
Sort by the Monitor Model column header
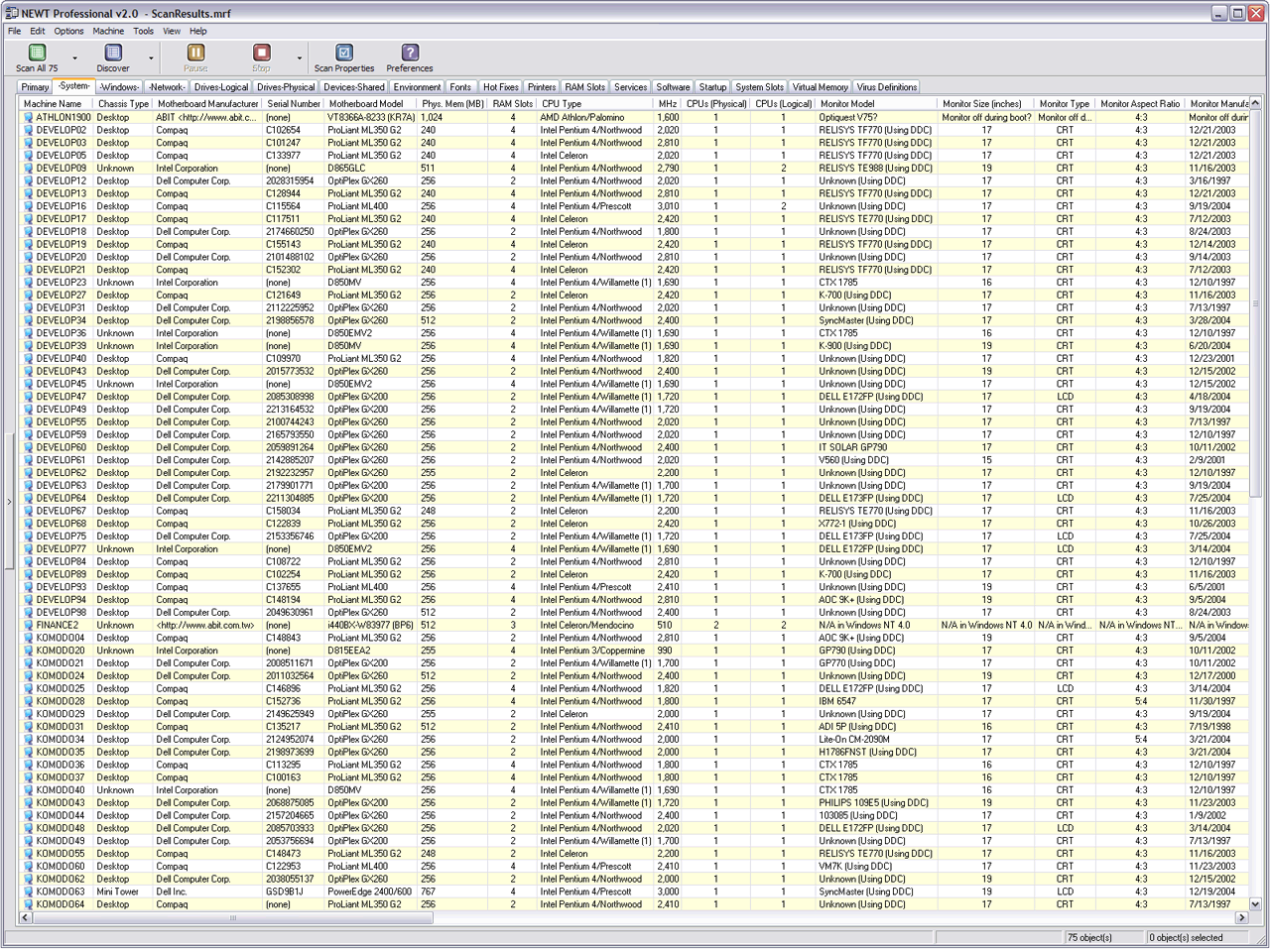(847, 103)
